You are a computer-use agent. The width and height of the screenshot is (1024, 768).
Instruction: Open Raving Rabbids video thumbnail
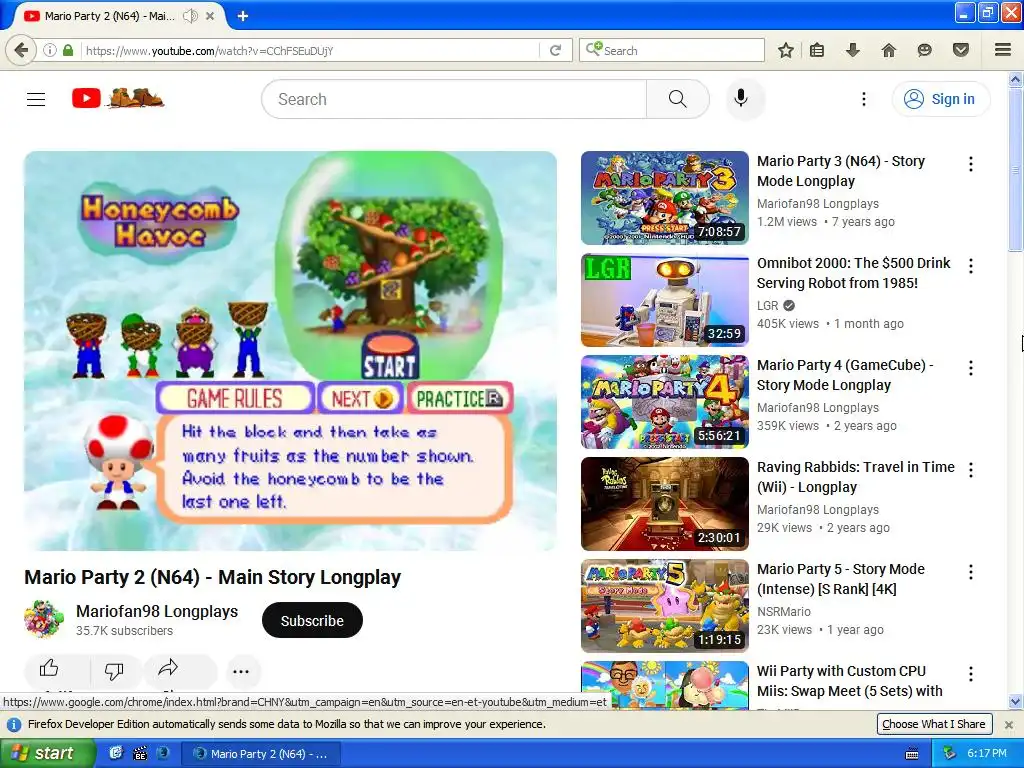click(x=665, y=504)
